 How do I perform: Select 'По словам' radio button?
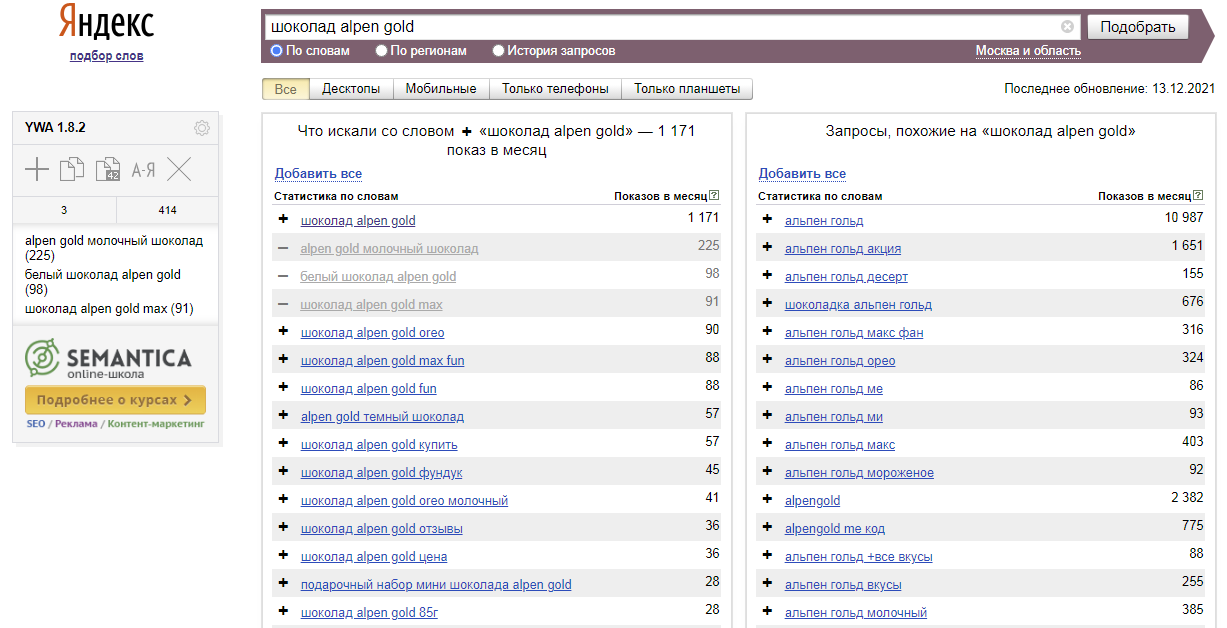point(277,50)
